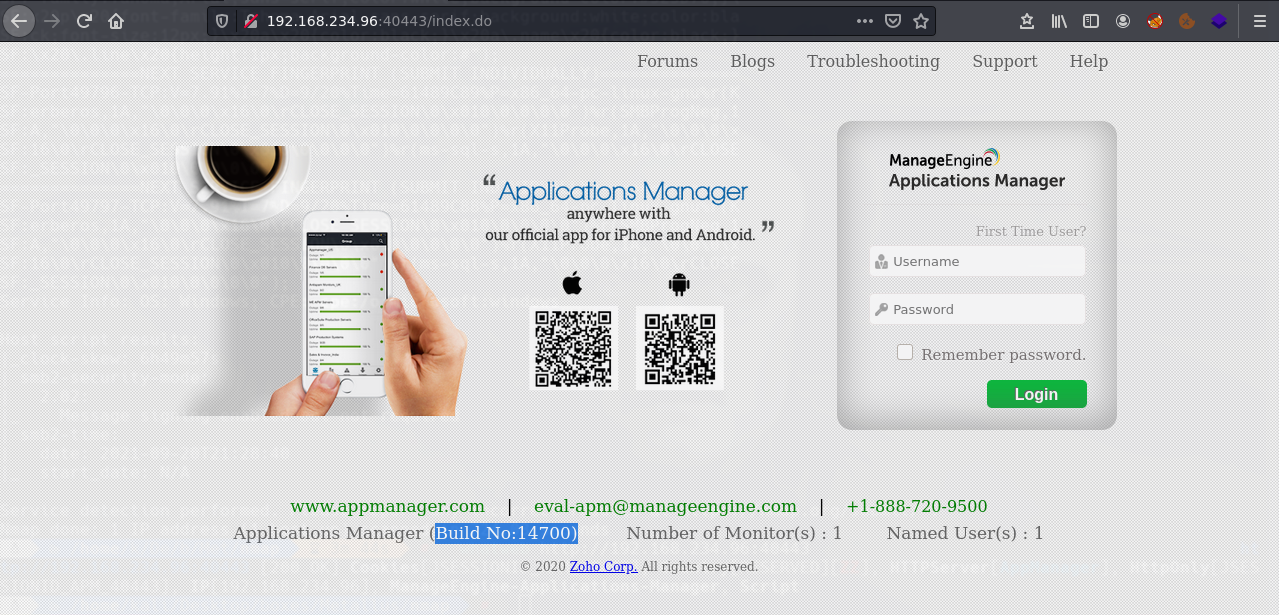1279x615 pixels.
Task: Reload the current page
Action: click(x=84, y=20)
